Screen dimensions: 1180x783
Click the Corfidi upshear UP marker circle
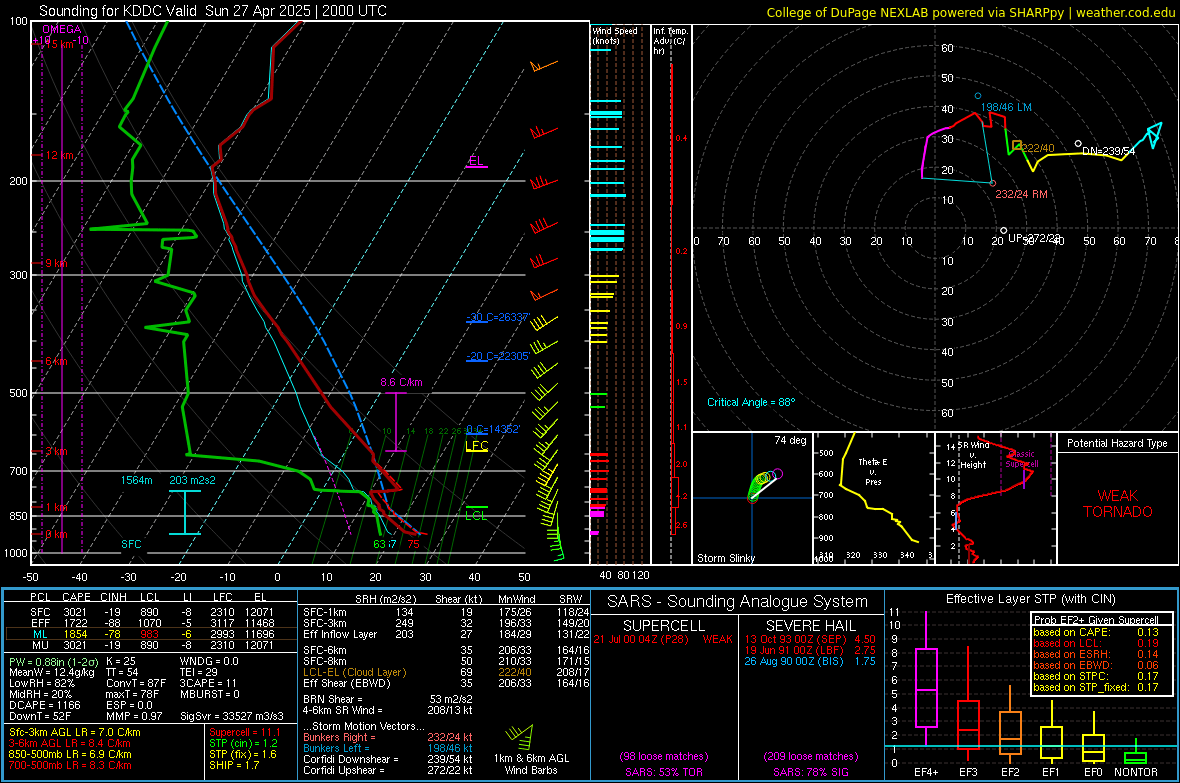coord(1003,231)
